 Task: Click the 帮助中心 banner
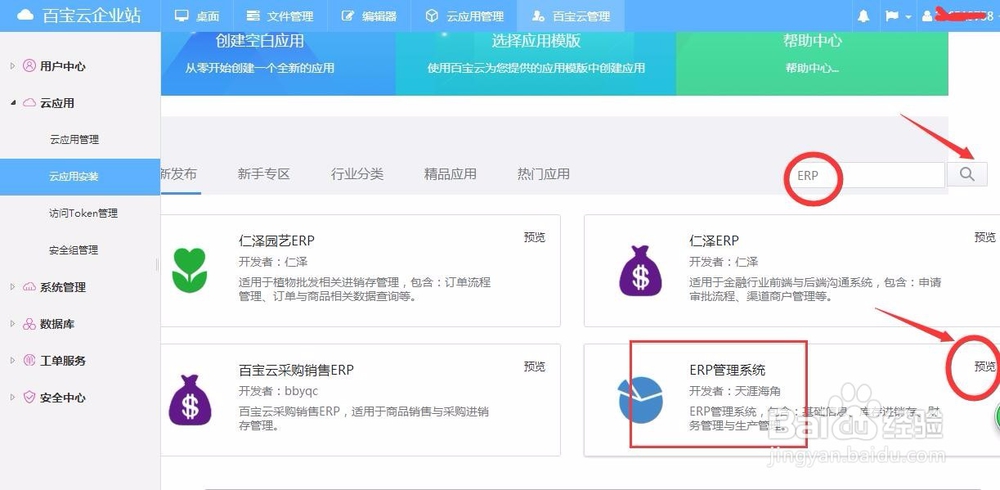pos(812,64)
